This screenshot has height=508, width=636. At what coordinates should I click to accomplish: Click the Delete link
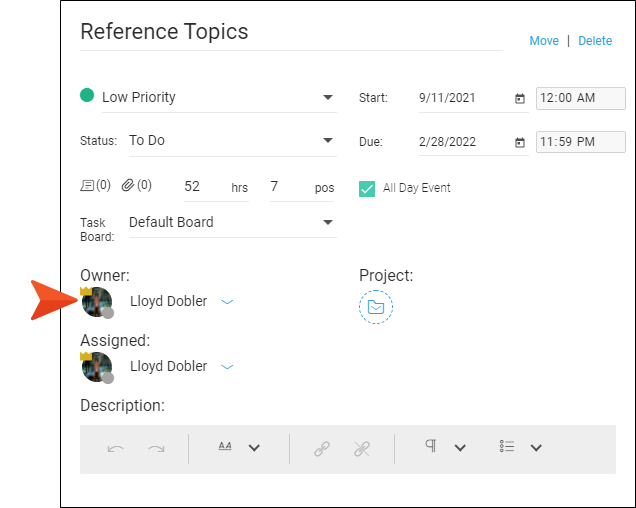595,41
